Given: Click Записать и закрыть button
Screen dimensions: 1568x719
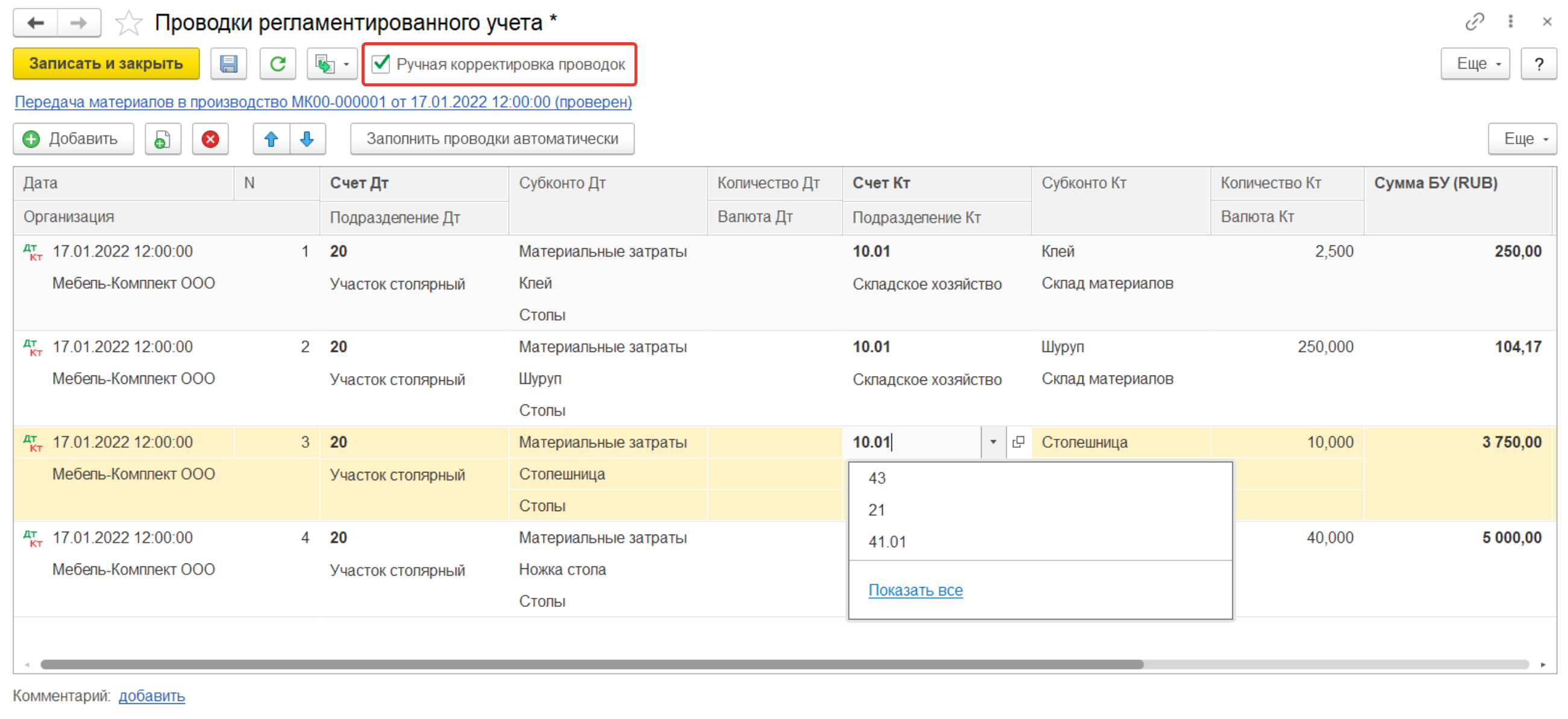Looking at the screenshot, I should 106,64.
